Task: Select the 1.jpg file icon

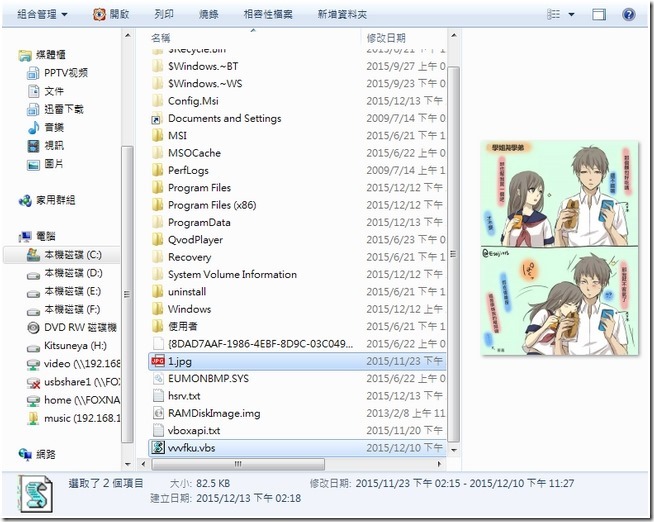Action: (157, 361)
